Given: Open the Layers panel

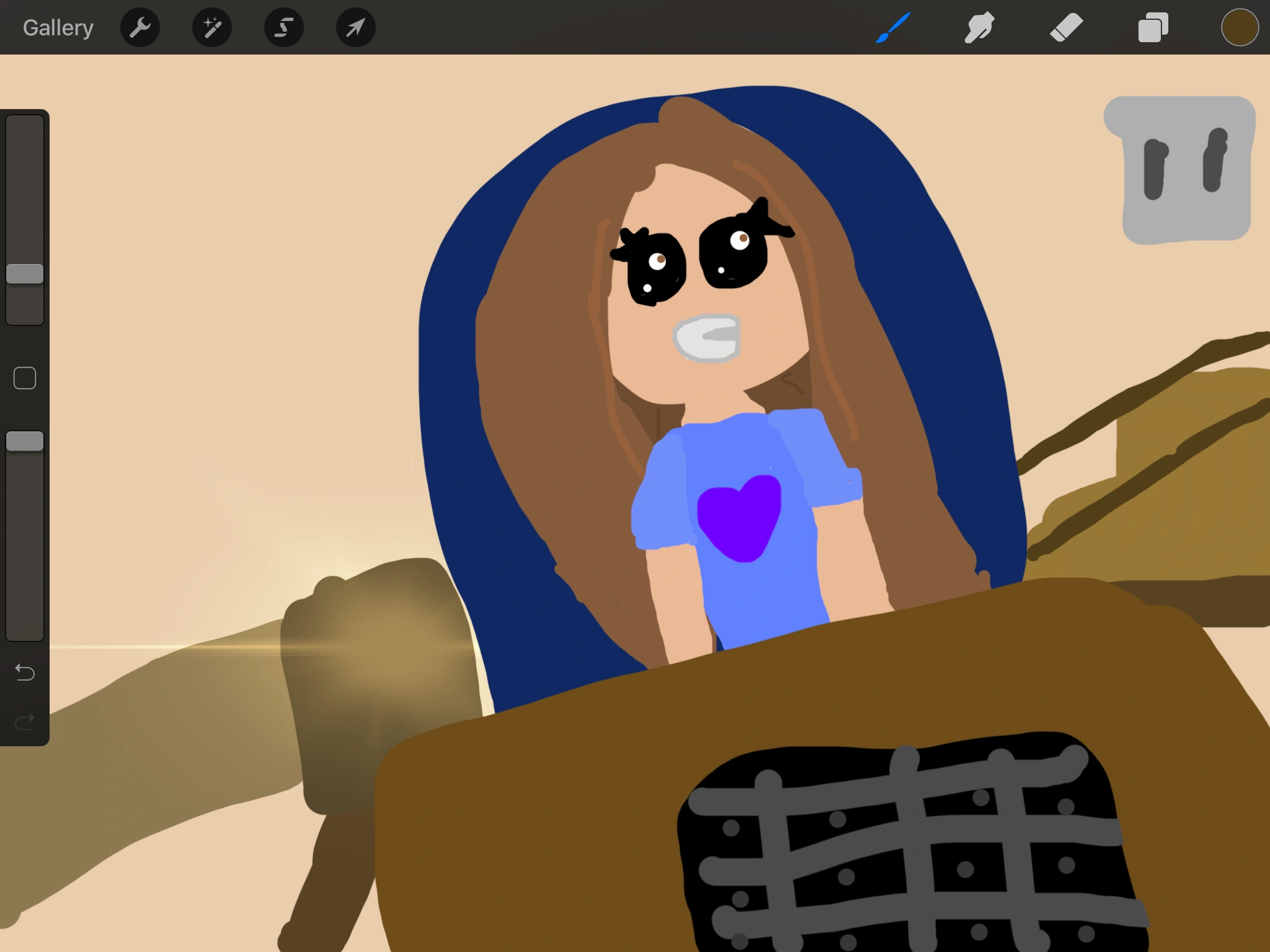Looking at the screenshot, I should (1153, 28).
